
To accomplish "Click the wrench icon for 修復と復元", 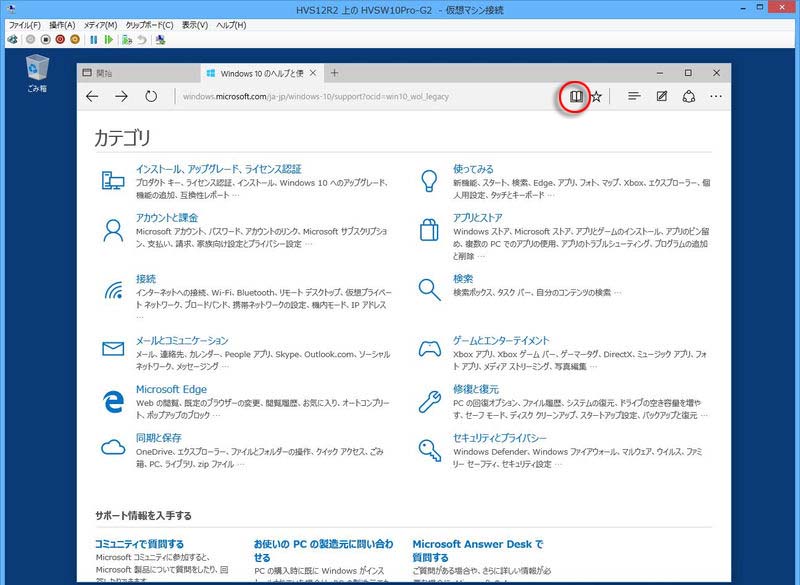I will pyautogui.click(x=430, y=401).
